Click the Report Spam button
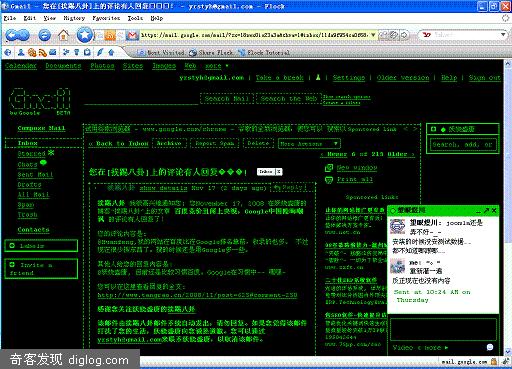512x369 pixels. [x=215, y=143]
